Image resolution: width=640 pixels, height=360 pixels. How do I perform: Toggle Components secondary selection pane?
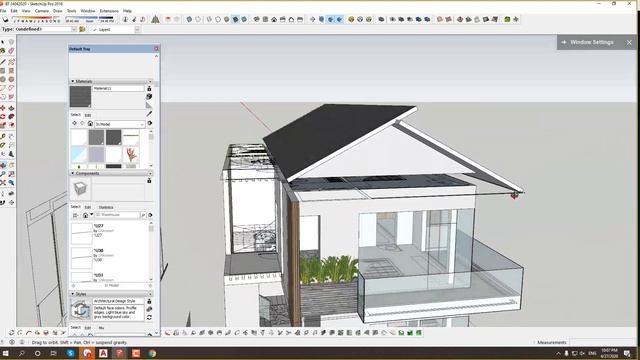[x=149, y=180]
